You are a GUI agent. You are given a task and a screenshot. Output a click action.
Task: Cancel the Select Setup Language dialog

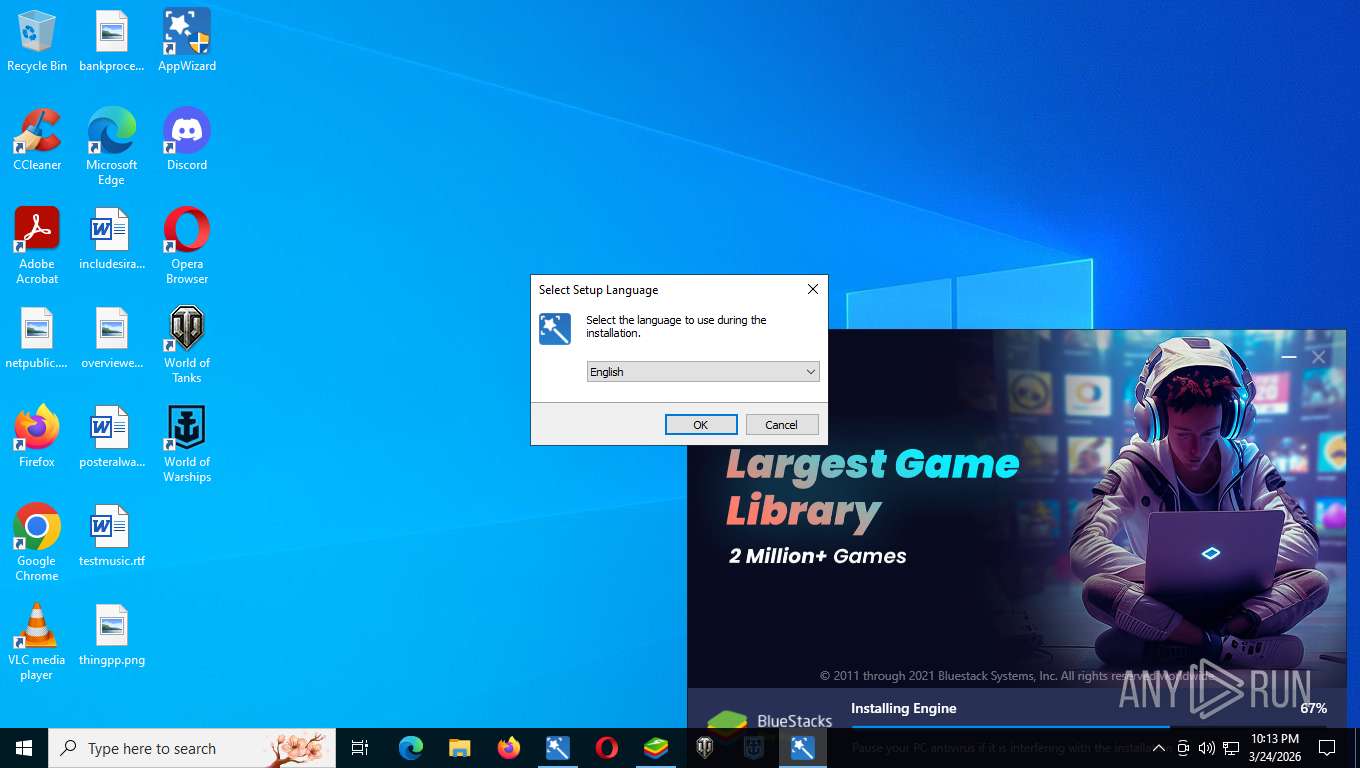(782, 425)
